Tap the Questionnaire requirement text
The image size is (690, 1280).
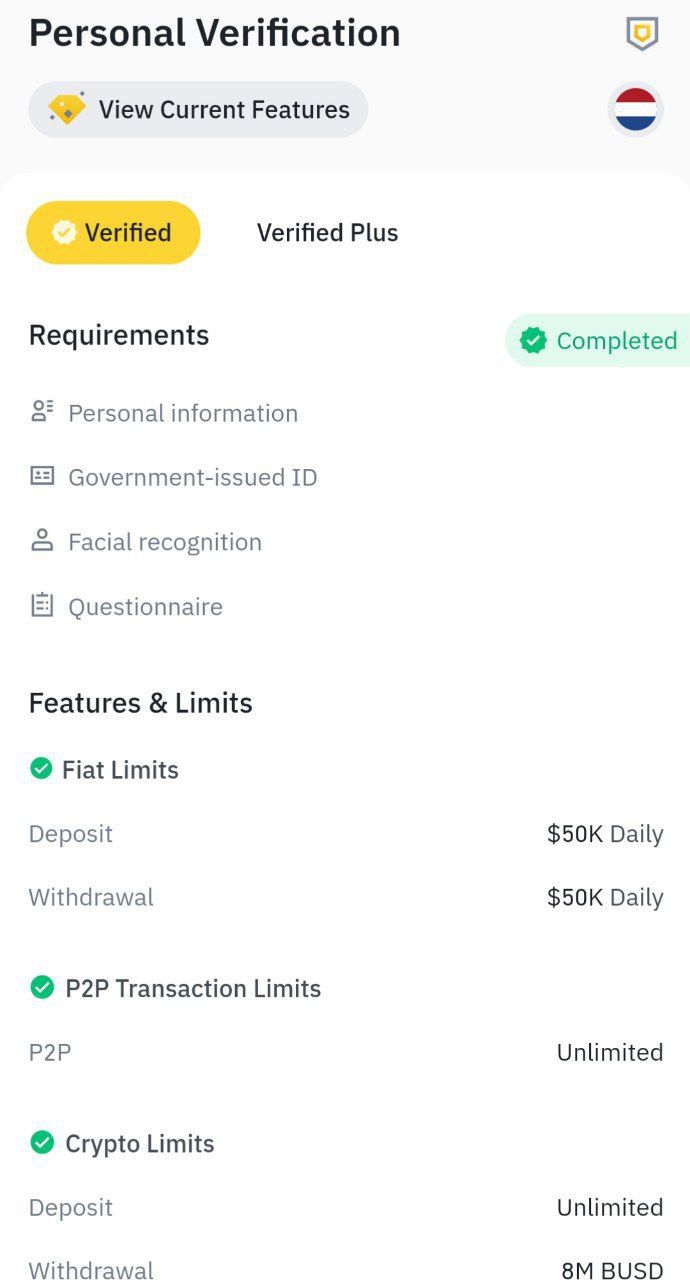[x=145, y=606]
